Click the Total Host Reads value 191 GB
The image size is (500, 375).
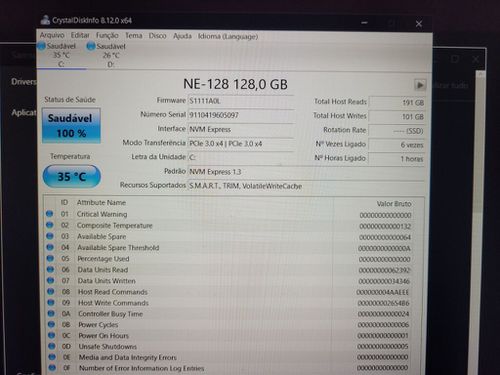click(397, 102)
